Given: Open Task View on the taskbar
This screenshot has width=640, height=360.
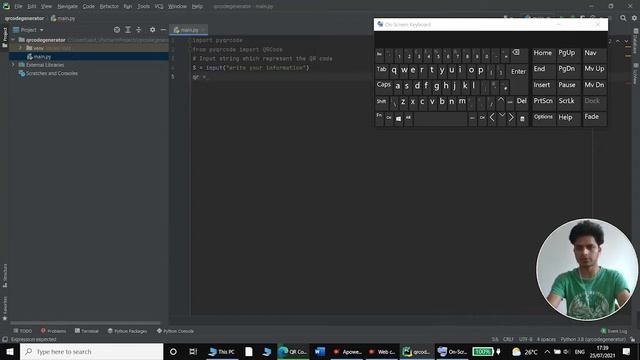Looking at the screenshot, I should (193, 351).
